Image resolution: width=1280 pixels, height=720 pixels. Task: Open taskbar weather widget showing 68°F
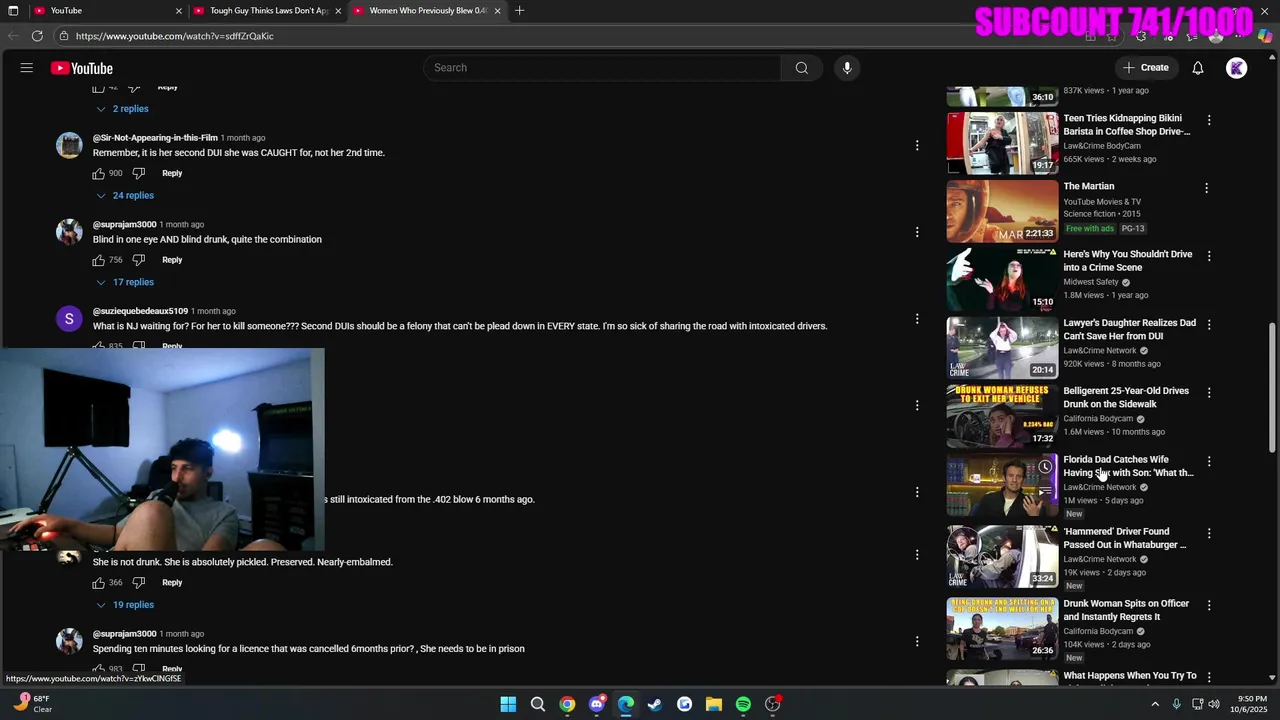[33, 704]
